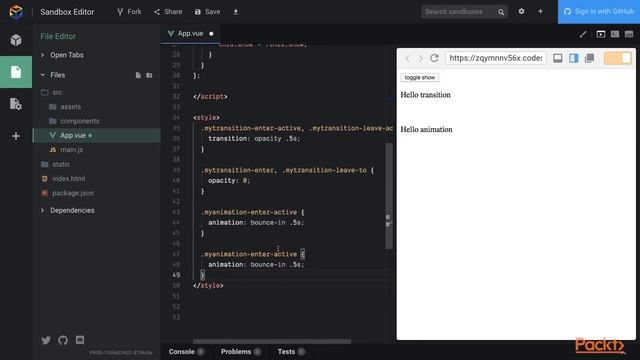Click the File Editor heading
640x360 pixels.
coord(58,36)
